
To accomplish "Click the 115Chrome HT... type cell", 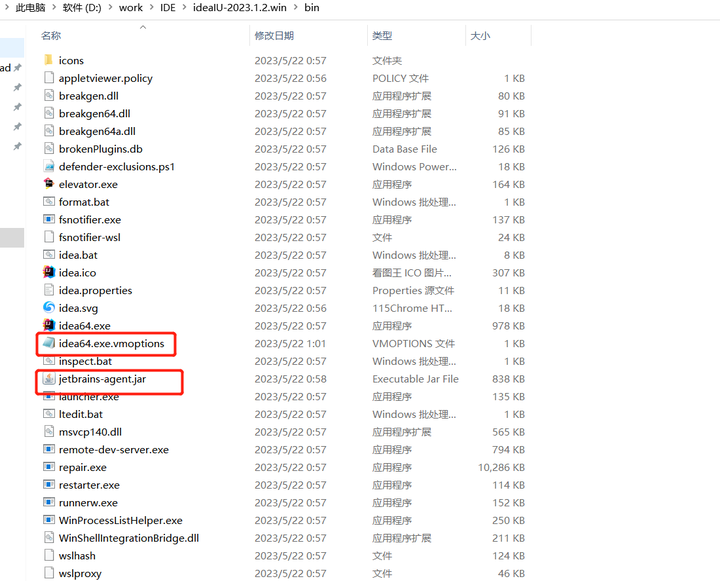I will (412, 308).
